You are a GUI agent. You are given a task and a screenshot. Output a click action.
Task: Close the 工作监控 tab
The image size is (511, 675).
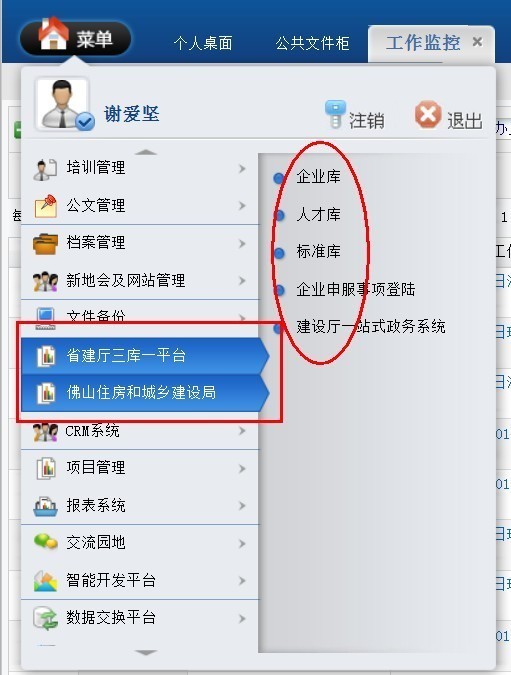pos(477,42)
